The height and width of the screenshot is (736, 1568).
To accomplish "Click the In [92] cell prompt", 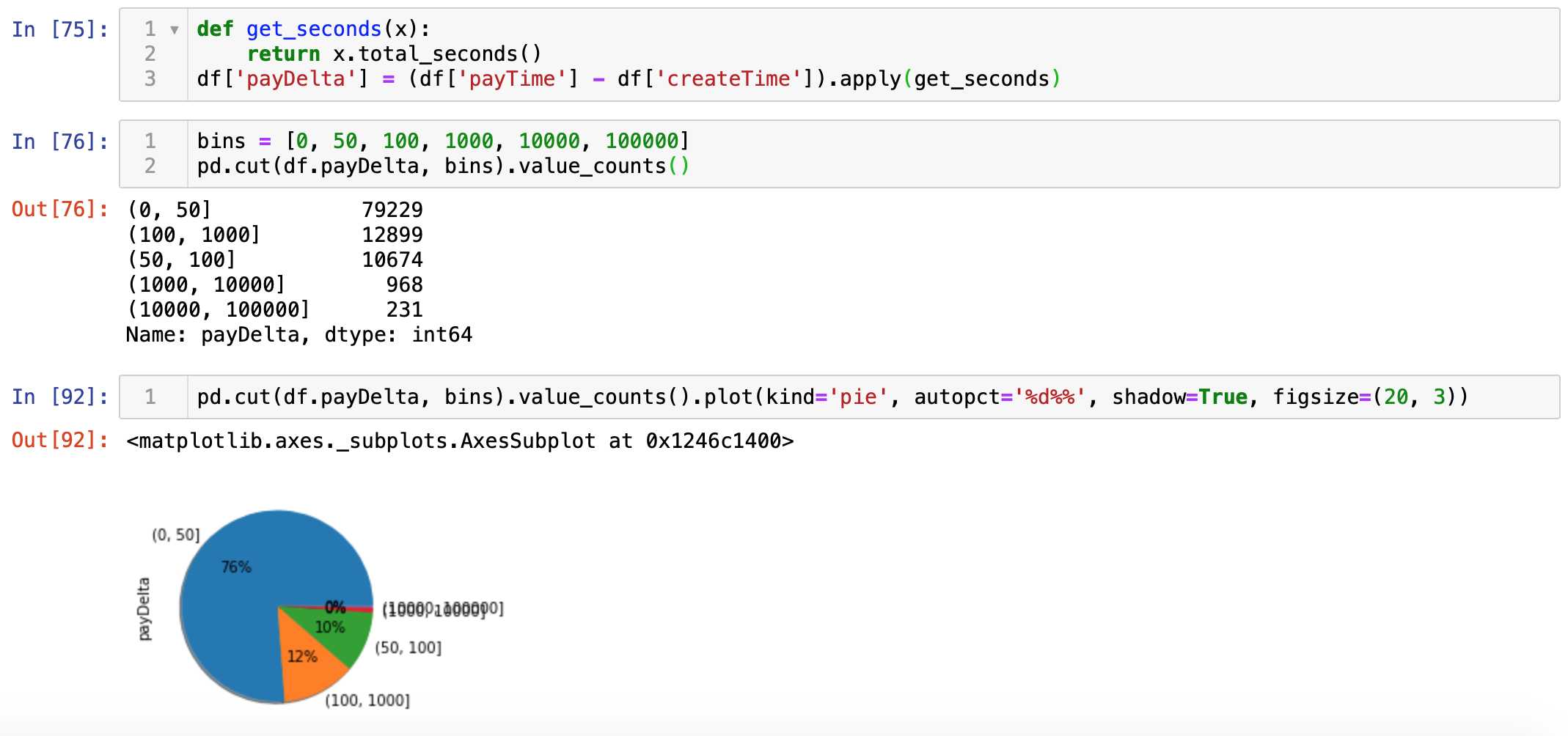I will pos(60,397).
